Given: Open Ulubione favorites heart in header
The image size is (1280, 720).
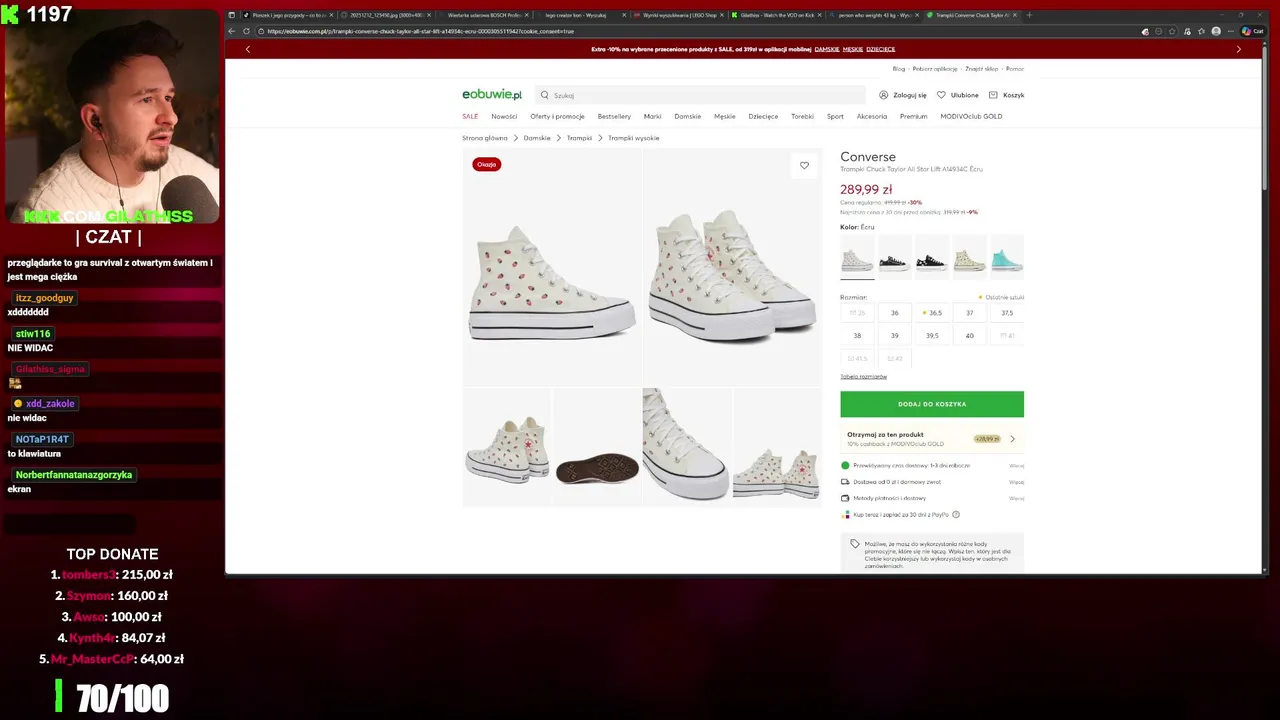Looking at the screenshot, I should (941, 95).
